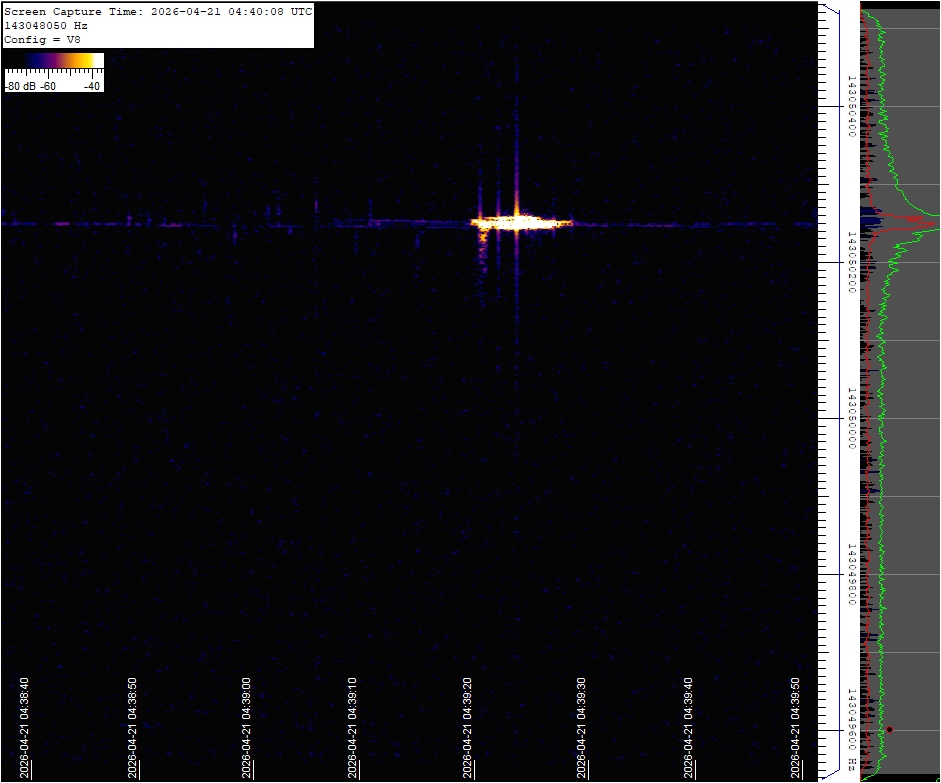Click the bright signal burst on the waterfall
941x783 pixels.
click(517, 223)
